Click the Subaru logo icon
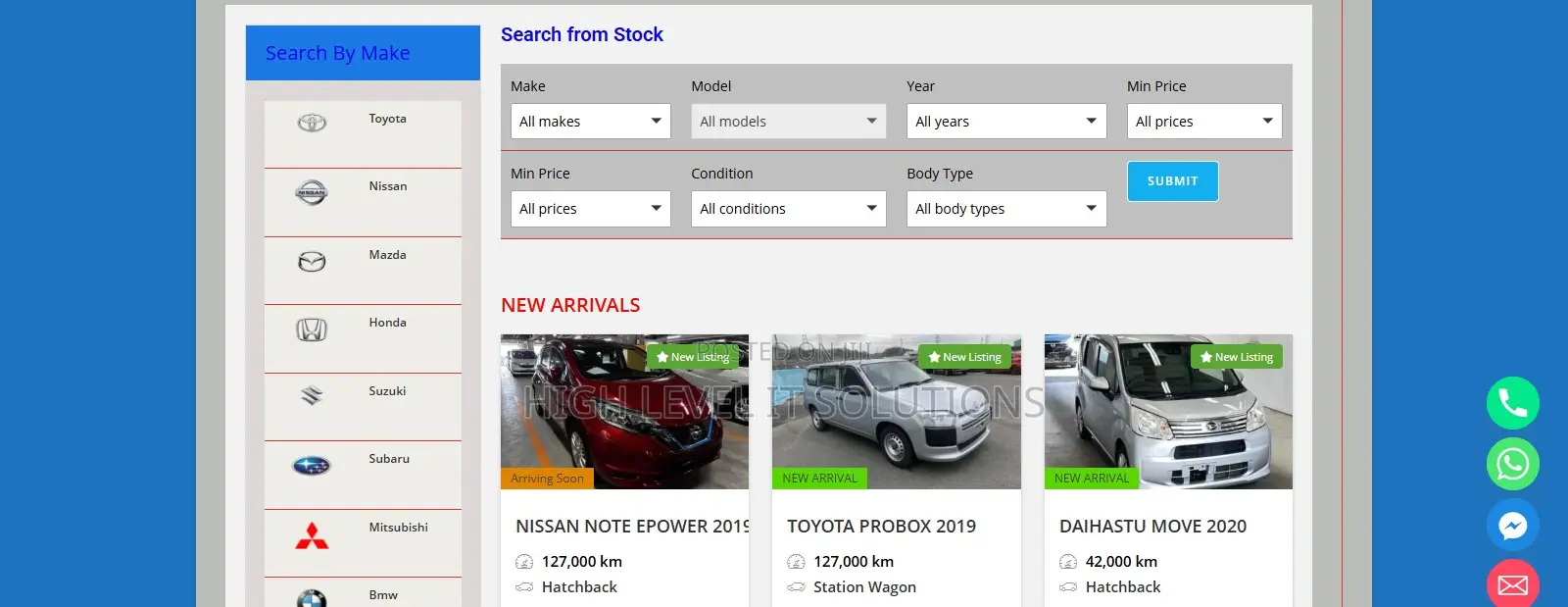1568x607 pixels. [x=312, y=466]
